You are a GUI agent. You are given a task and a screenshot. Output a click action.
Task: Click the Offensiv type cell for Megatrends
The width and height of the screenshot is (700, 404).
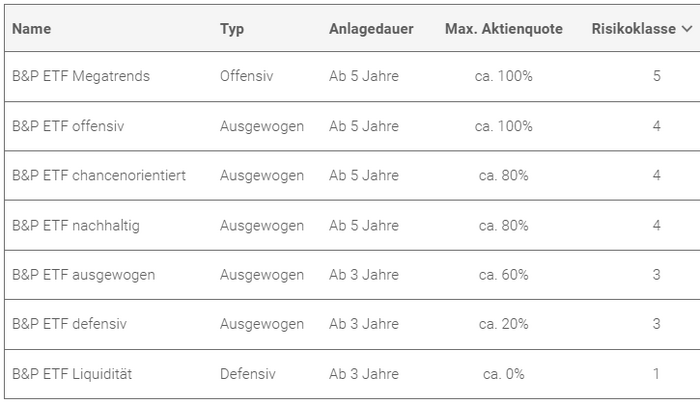(x=246, y=76)
